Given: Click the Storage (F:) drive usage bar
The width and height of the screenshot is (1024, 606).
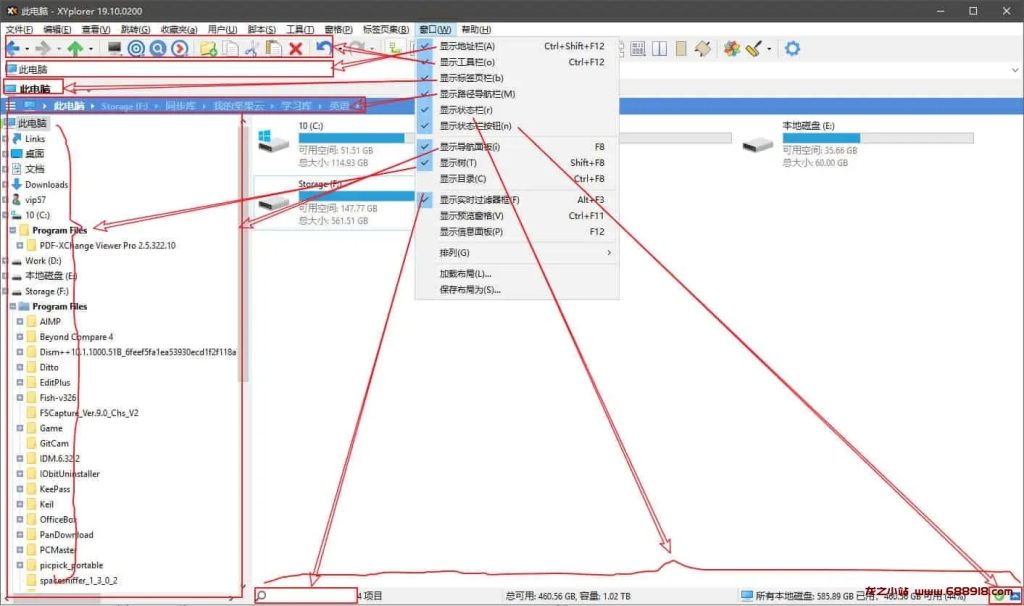Looking at the screenshot, I should (357, 196).
